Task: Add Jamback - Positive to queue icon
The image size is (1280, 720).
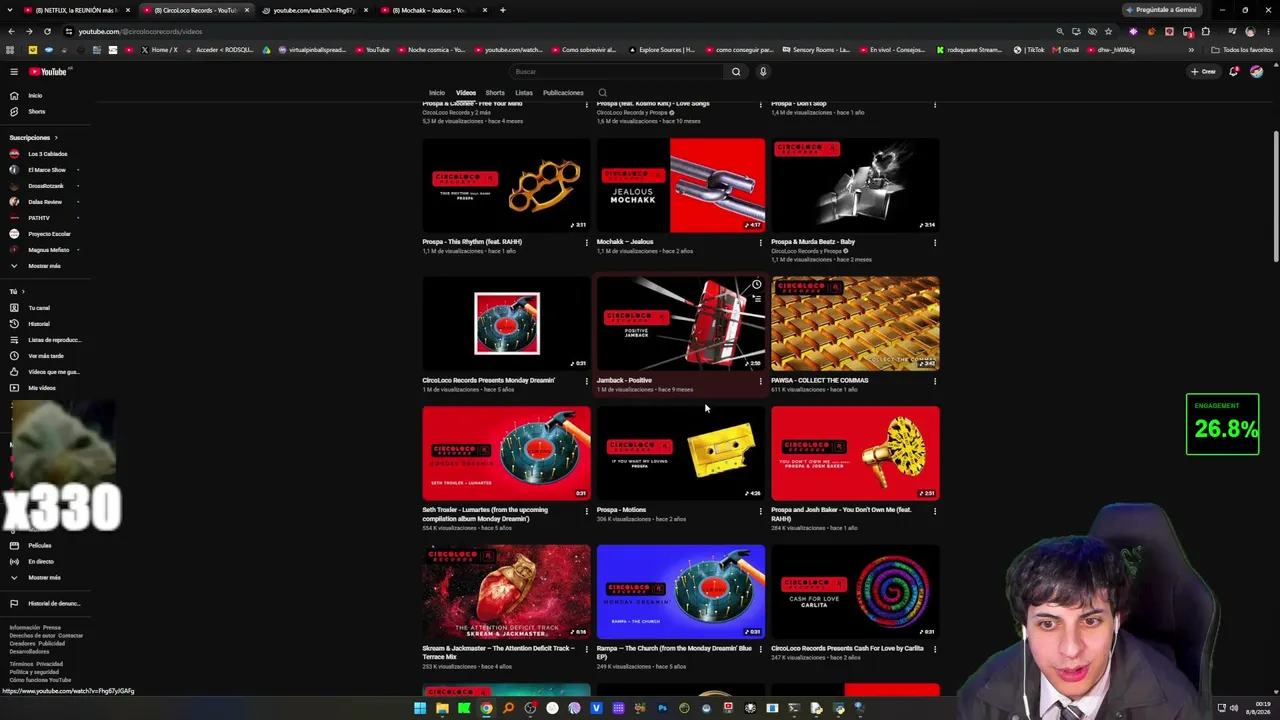Action: click(756, 299)
